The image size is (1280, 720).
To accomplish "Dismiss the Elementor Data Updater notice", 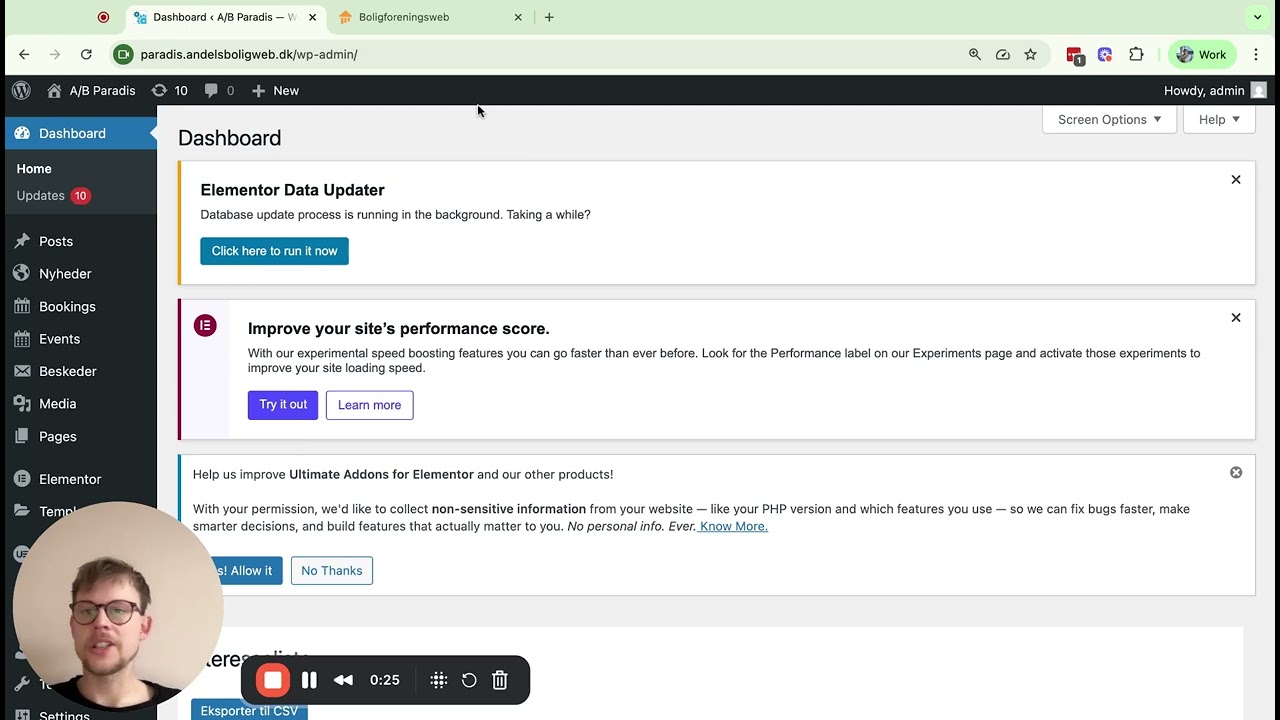I will [x=1236, y=180].
